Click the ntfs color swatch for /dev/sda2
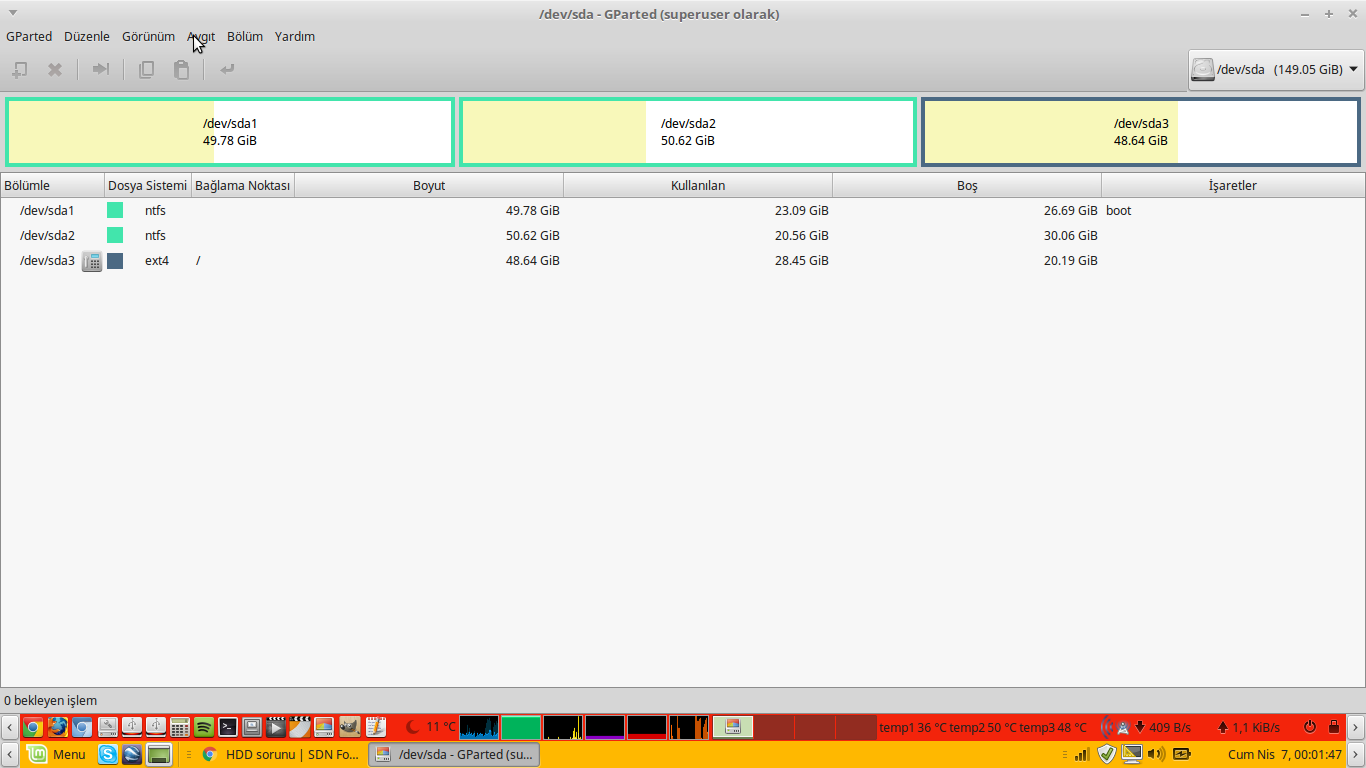 click(x=115, y=235)
